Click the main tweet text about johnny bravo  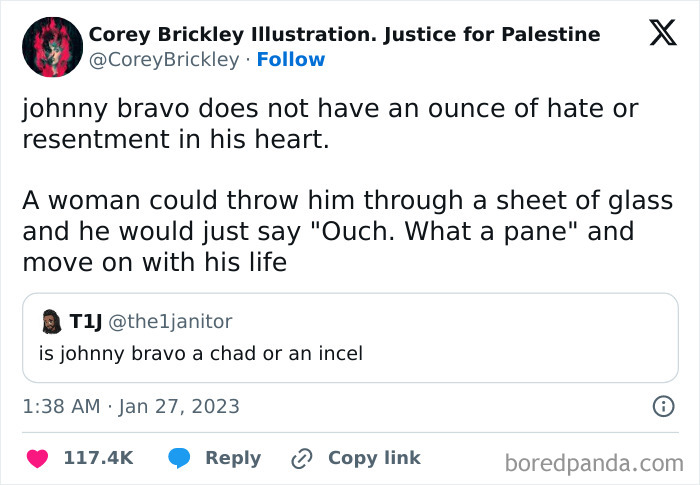[330, 123]
